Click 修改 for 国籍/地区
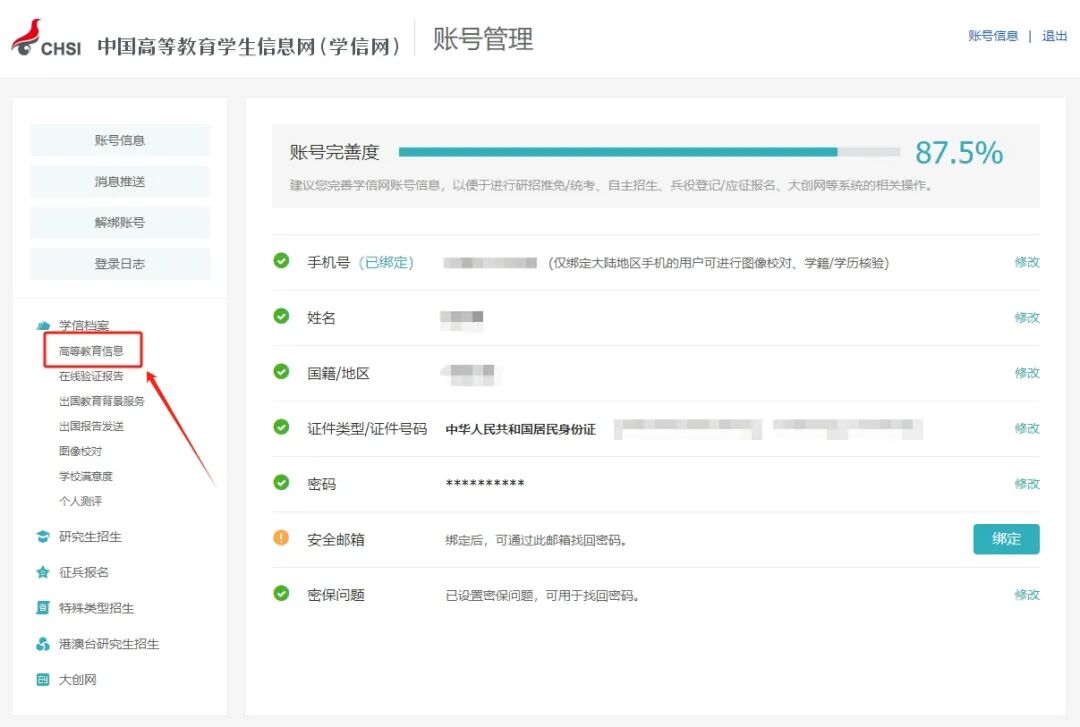This screenshot has height=727, width=1080. [x=1027, y=373]
